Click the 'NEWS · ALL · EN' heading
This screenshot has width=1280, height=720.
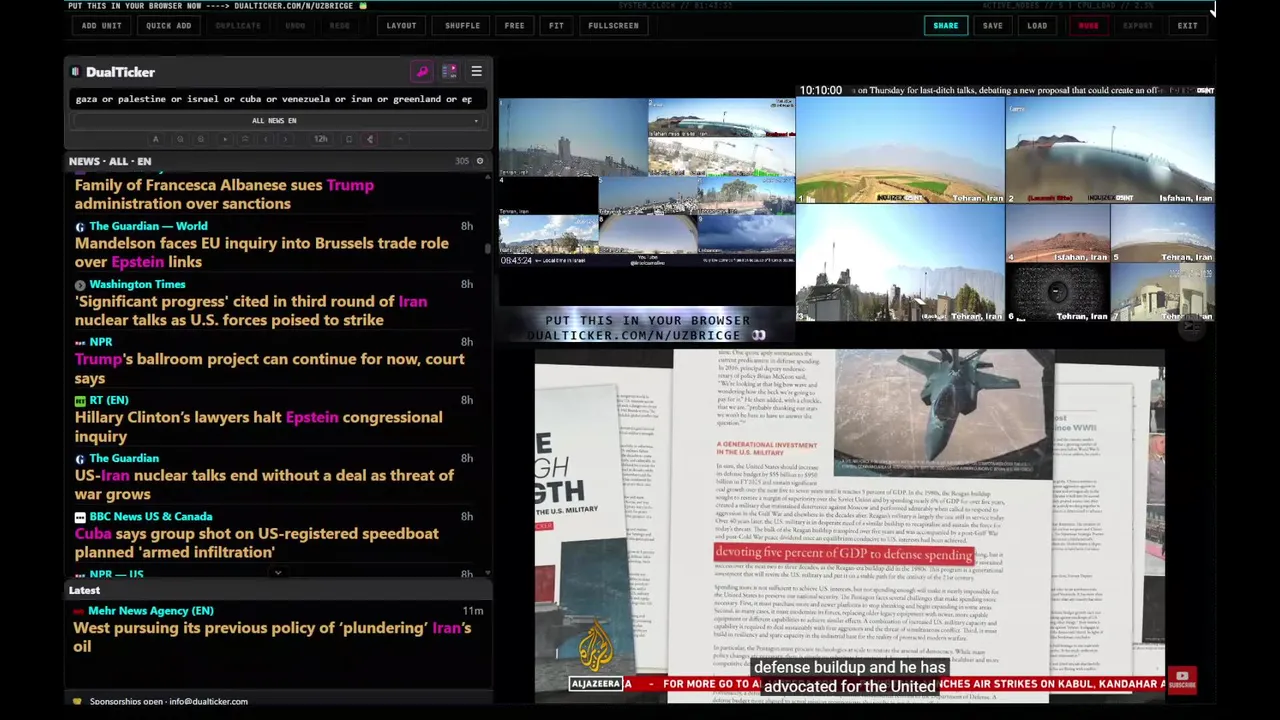pos(110,161)
